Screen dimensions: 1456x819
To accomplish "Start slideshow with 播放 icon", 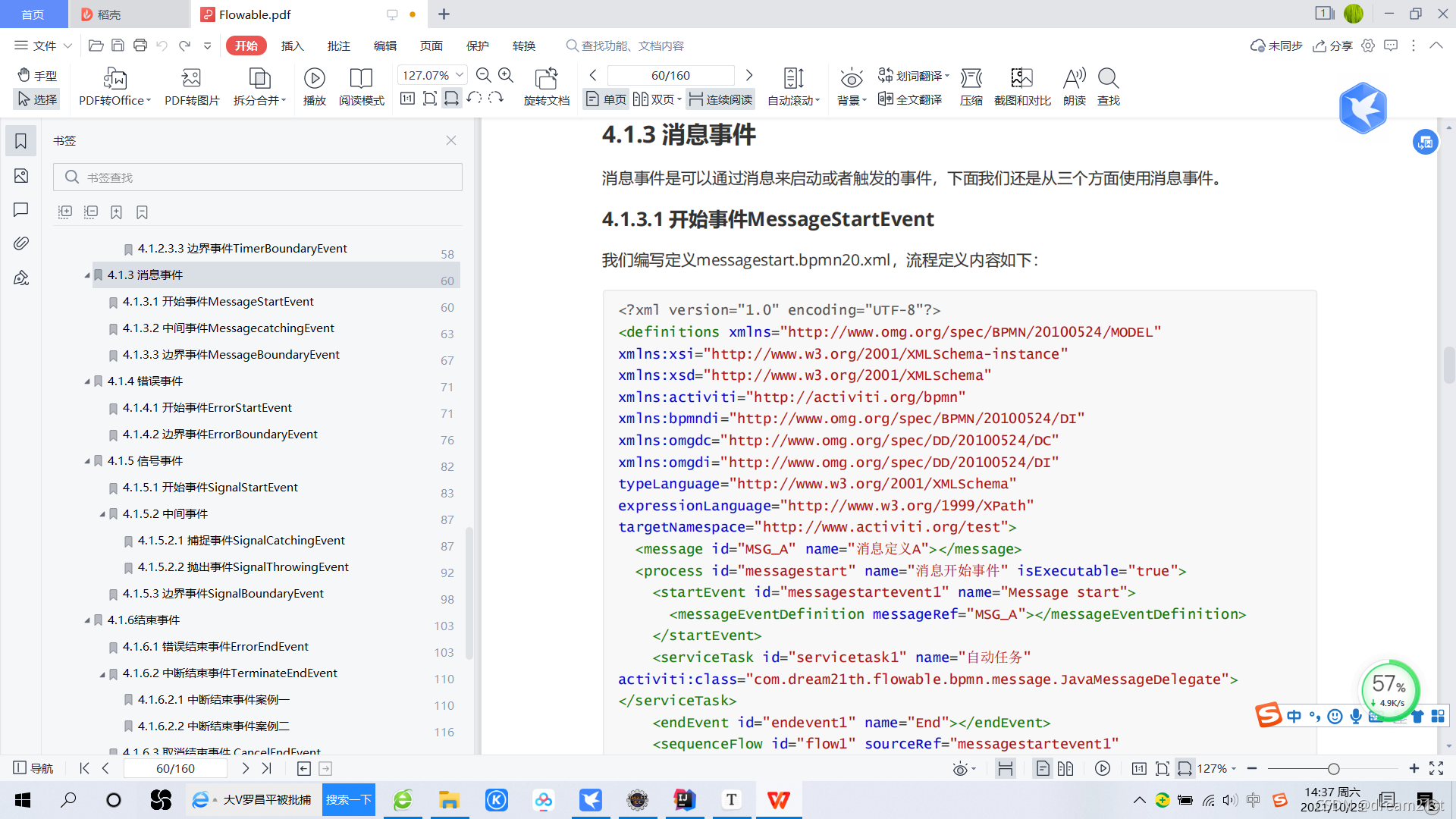I will point(314,78).
